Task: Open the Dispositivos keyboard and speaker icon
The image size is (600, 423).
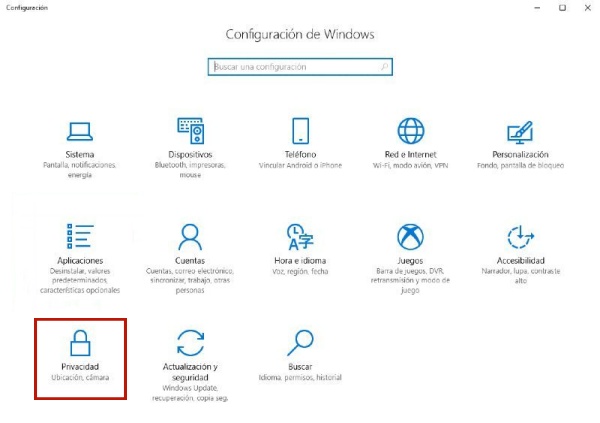Action: coord(190,131)
